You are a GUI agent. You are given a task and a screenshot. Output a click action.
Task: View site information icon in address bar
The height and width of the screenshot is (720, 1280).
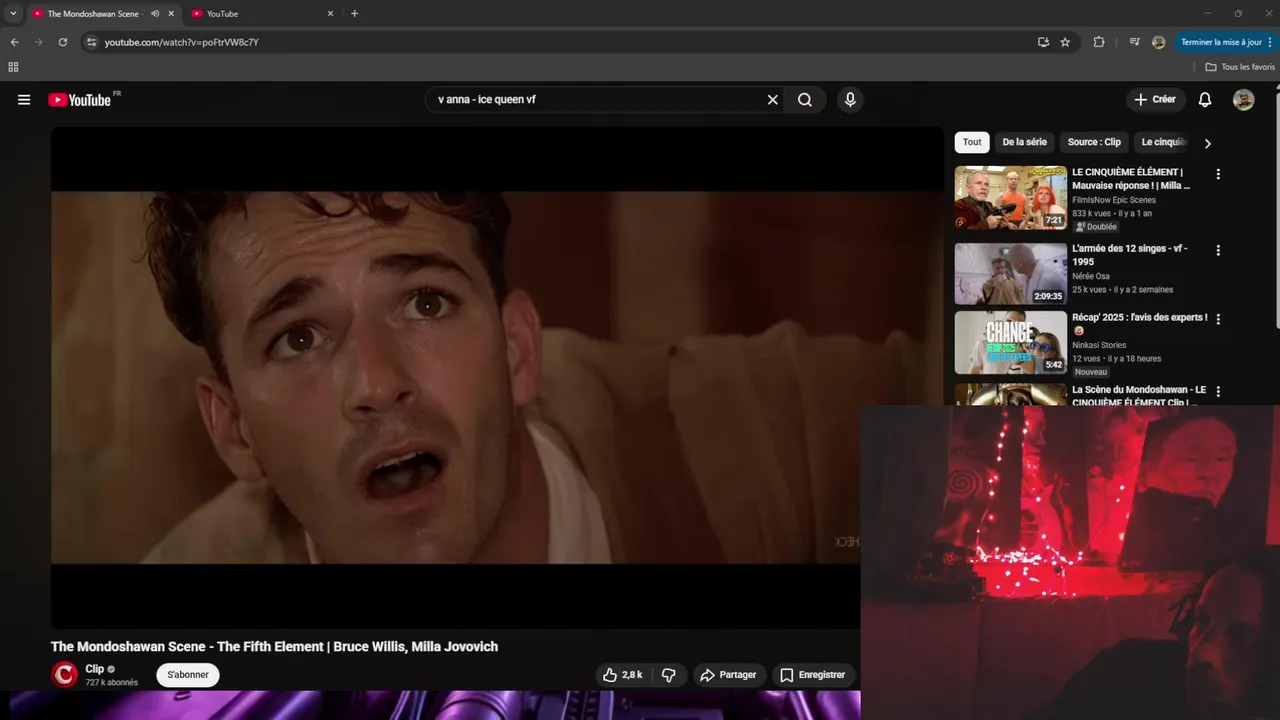tap(91, 42)
